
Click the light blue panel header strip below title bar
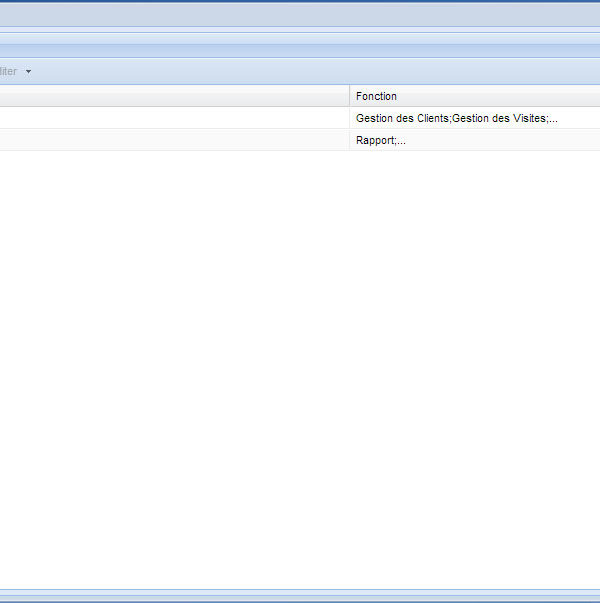[x=300, y=50]
